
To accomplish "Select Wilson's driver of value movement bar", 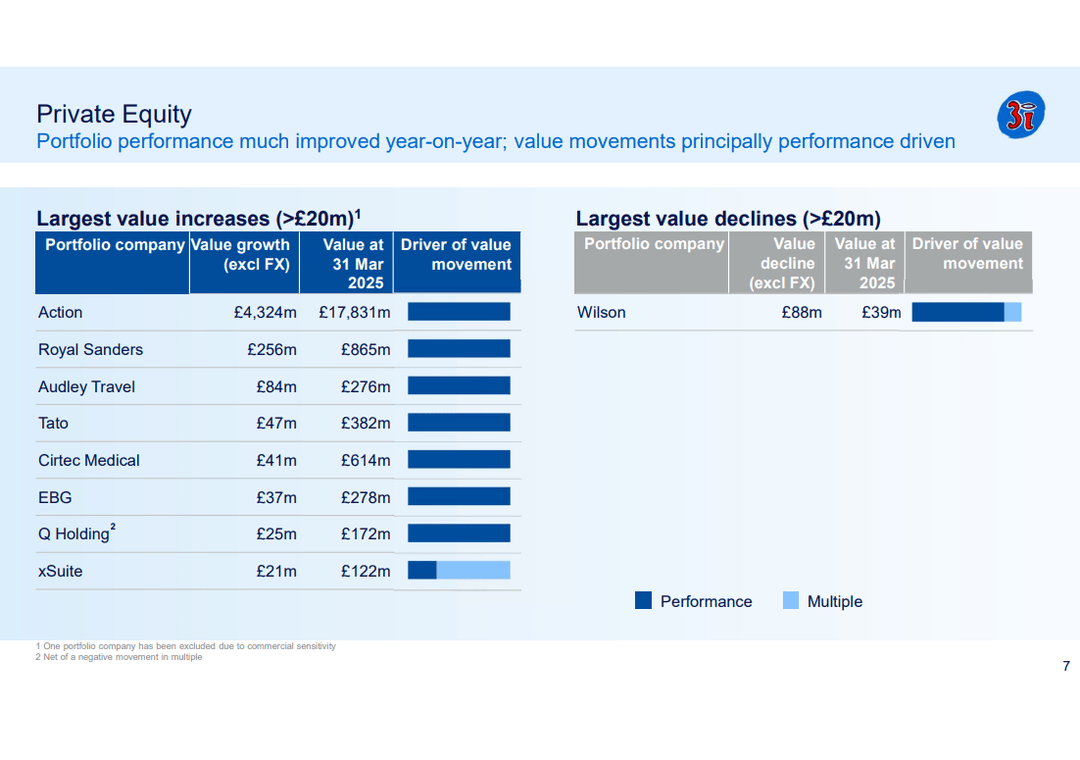I will 965,312.
